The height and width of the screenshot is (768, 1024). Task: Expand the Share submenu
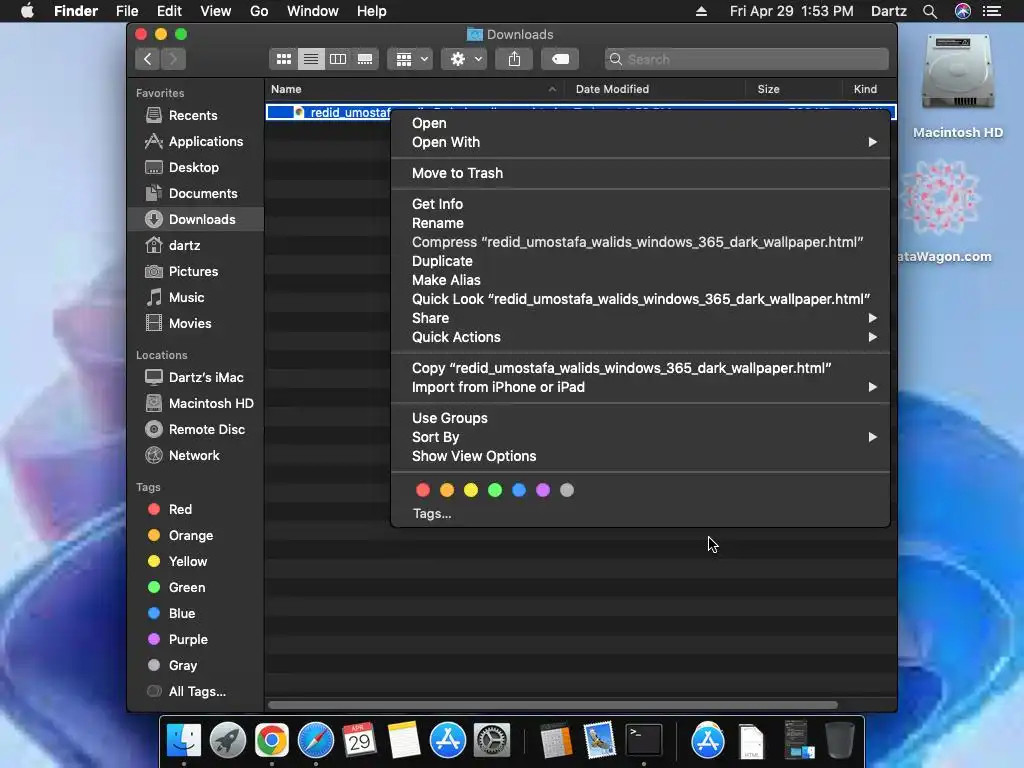tap(640, 318)
